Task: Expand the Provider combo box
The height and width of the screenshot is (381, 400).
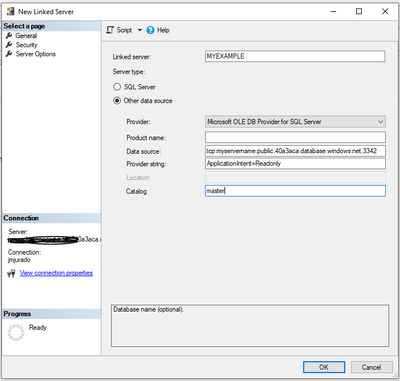Action: [295, 122]
